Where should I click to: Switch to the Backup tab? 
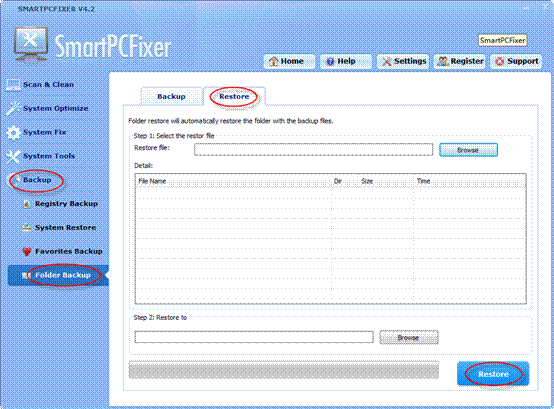pos(171,96)
